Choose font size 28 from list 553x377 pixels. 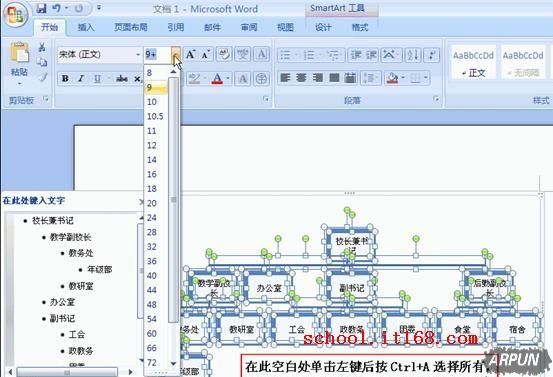click(x=156, y=232)
